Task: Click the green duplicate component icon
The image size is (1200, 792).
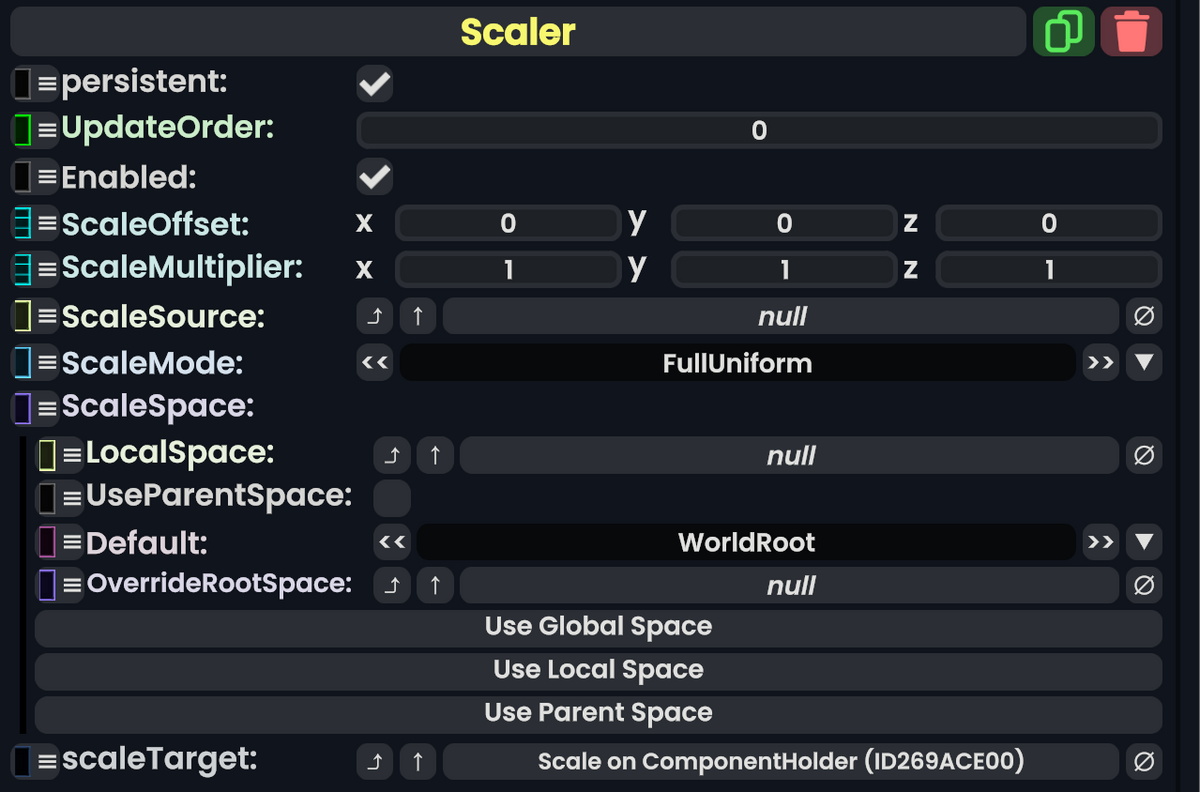Action: [1063, 31]
